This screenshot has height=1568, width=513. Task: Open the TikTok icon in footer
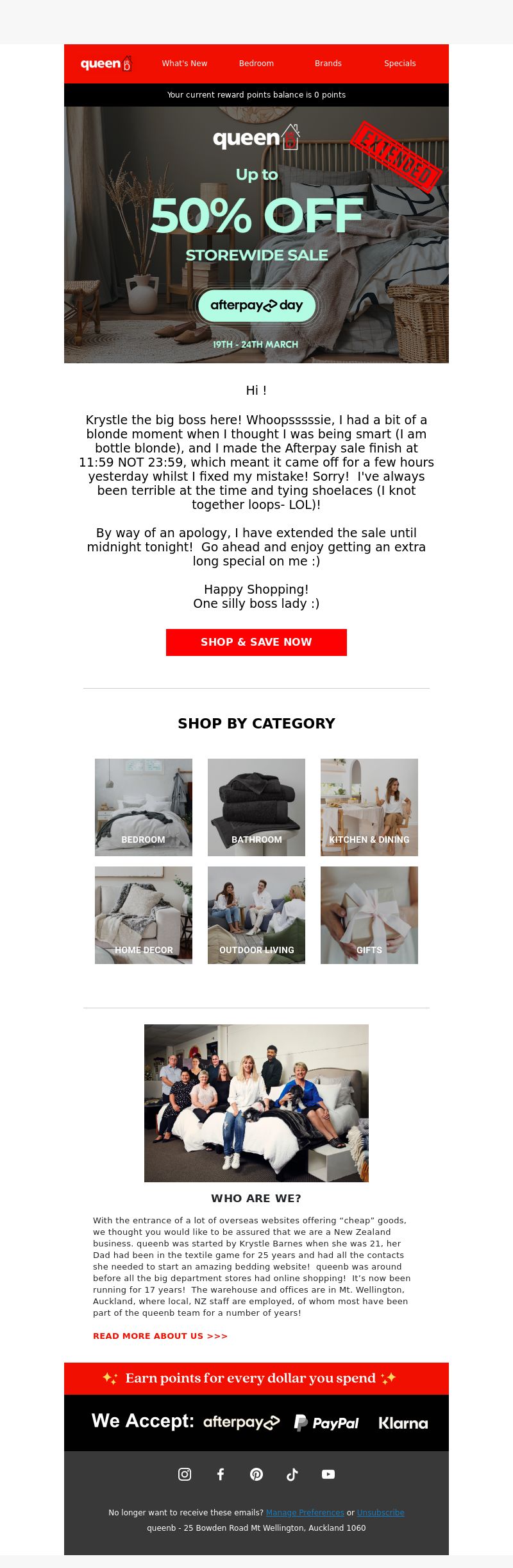(x=292, y=1474)
